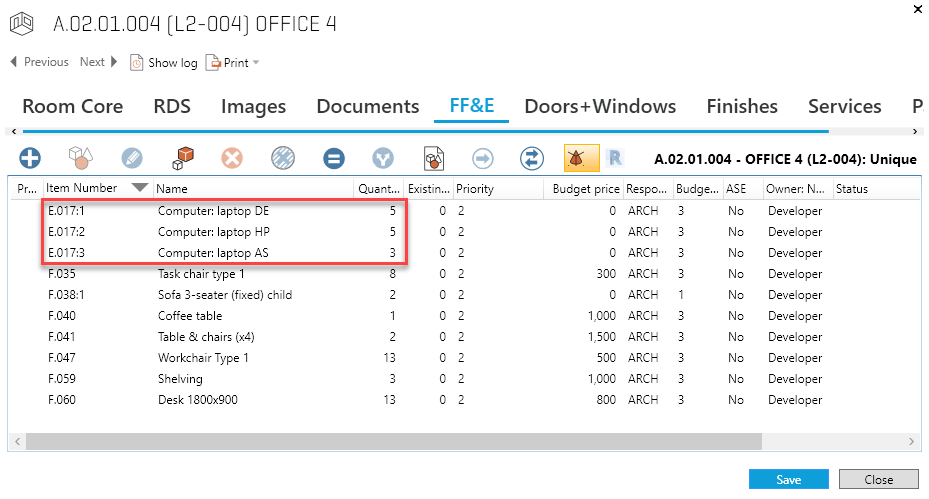This screenshot has height=499, width=929.
Task: Switch to the Finishes tab
Action: pyautogui.click(x=741, y=106)
